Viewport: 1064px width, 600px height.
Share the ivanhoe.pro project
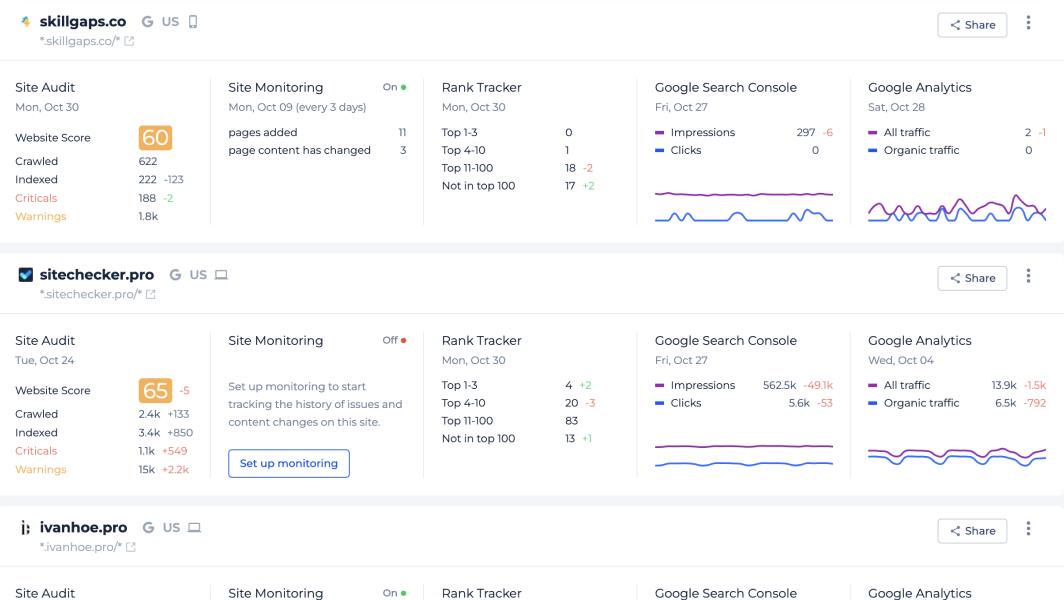(972, 531)
